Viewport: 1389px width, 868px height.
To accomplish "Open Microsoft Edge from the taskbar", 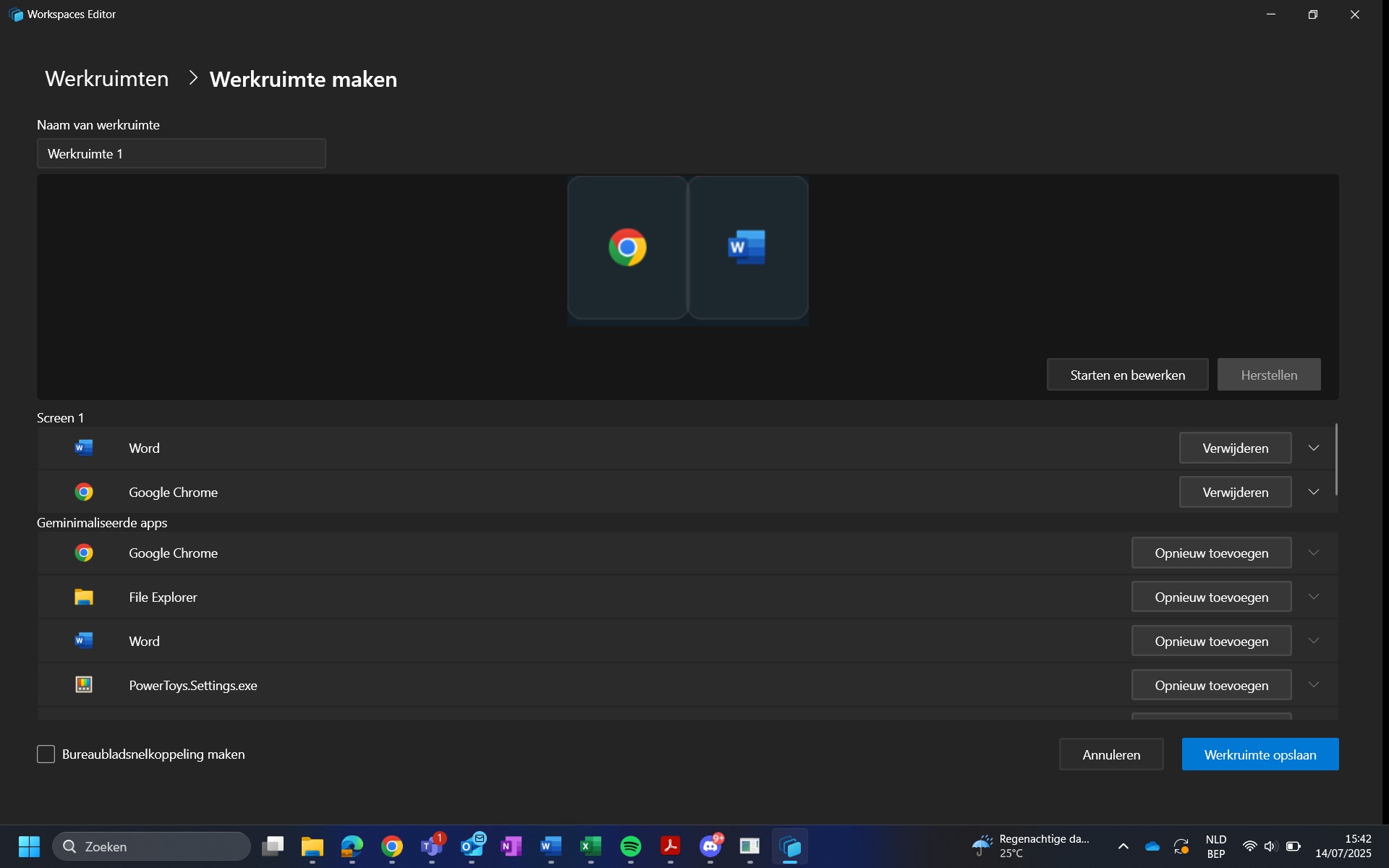I will tap(352, 846).
